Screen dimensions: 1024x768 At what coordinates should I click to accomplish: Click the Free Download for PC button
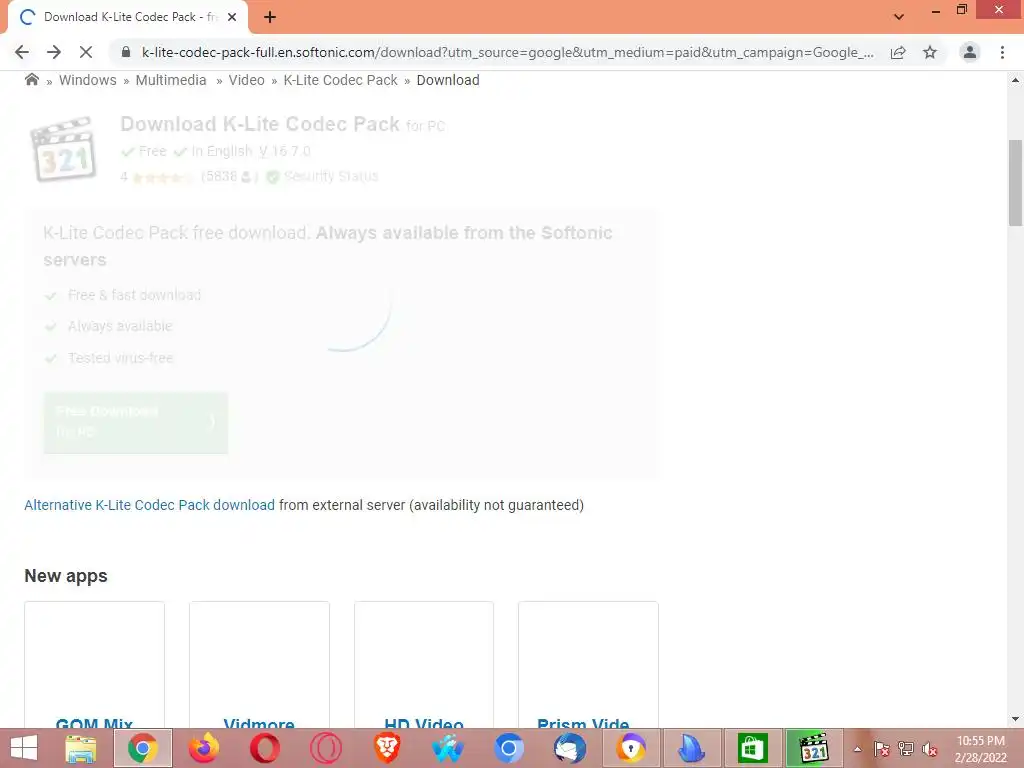[136, 423]
